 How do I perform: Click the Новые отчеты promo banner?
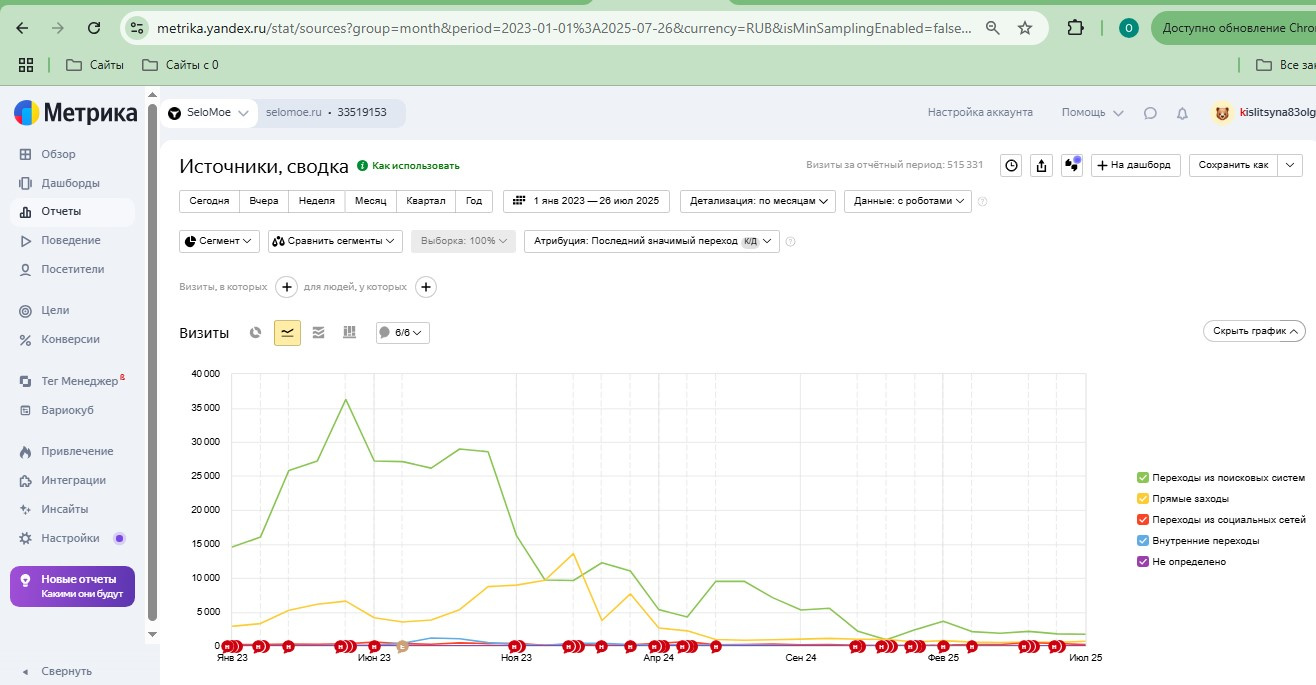[72, 586]
